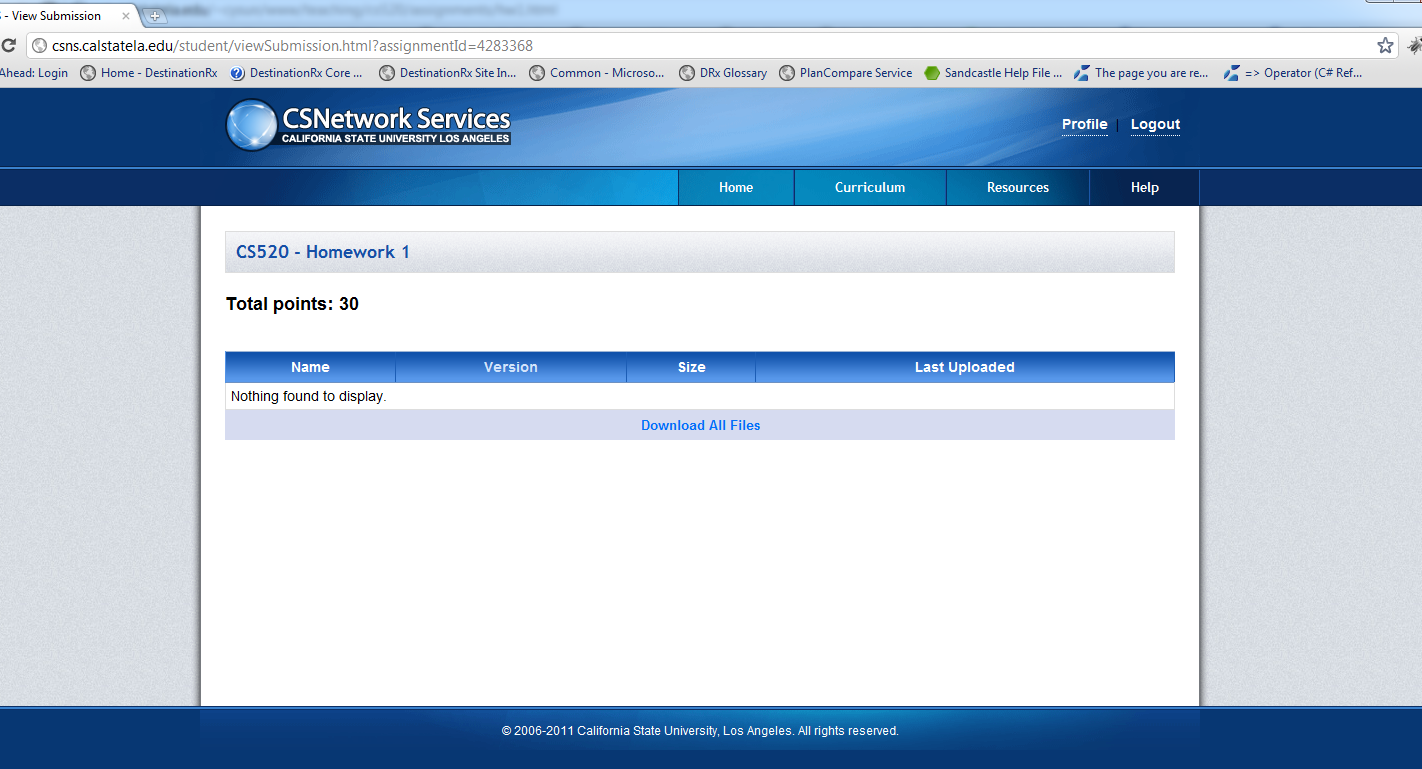The image size is (1422, 769).
Task: Open the DestinationRx Core bookmark
Action: coord(296,73)
